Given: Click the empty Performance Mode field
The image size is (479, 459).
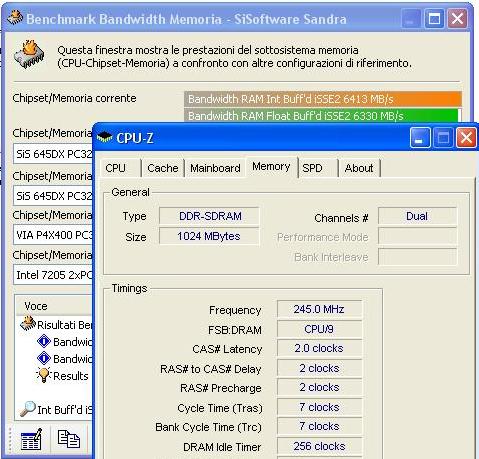Looking at the screenshot, I should point(417,237).
